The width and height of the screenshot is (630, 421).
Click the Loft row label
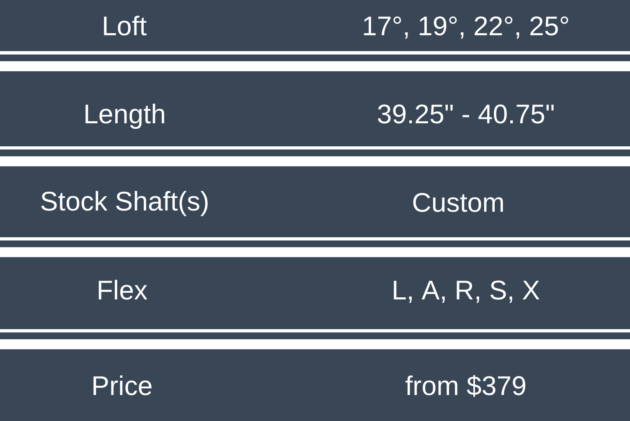coord(124,26)
